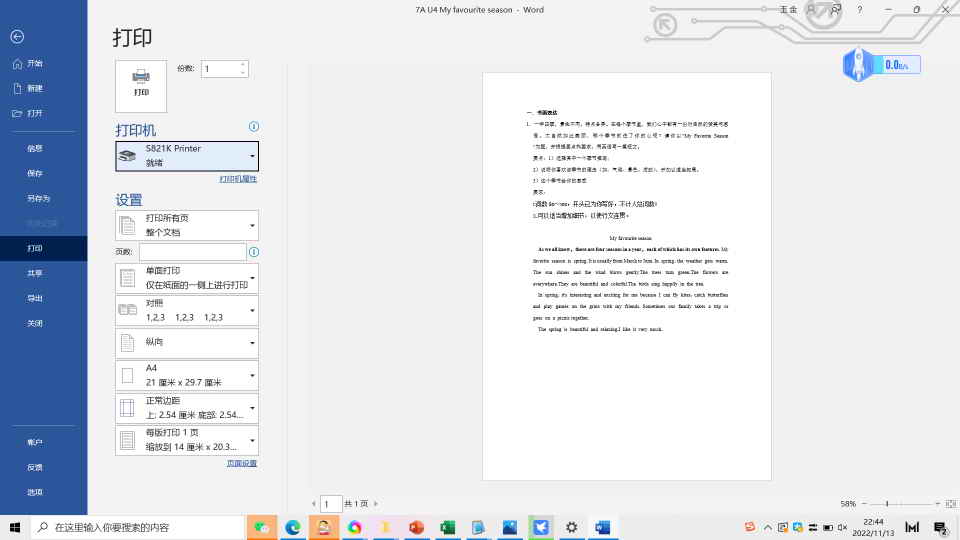The width and height of the screenshot is (960, 540).
Task: Open PowerPoint from the taskbar
Action: point(417,527)
